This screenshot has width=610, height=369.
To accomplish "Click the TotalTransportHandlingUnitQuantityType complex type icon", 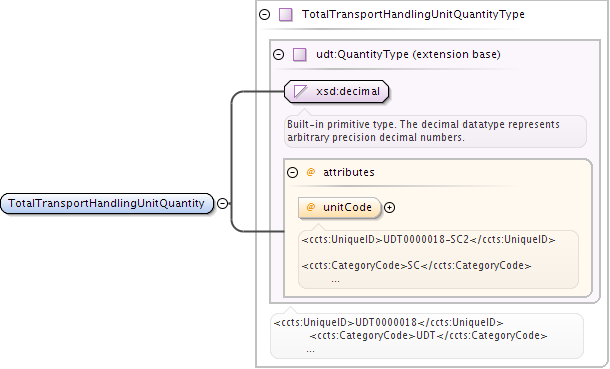I will pyautogui.click(x=286, y=15).
